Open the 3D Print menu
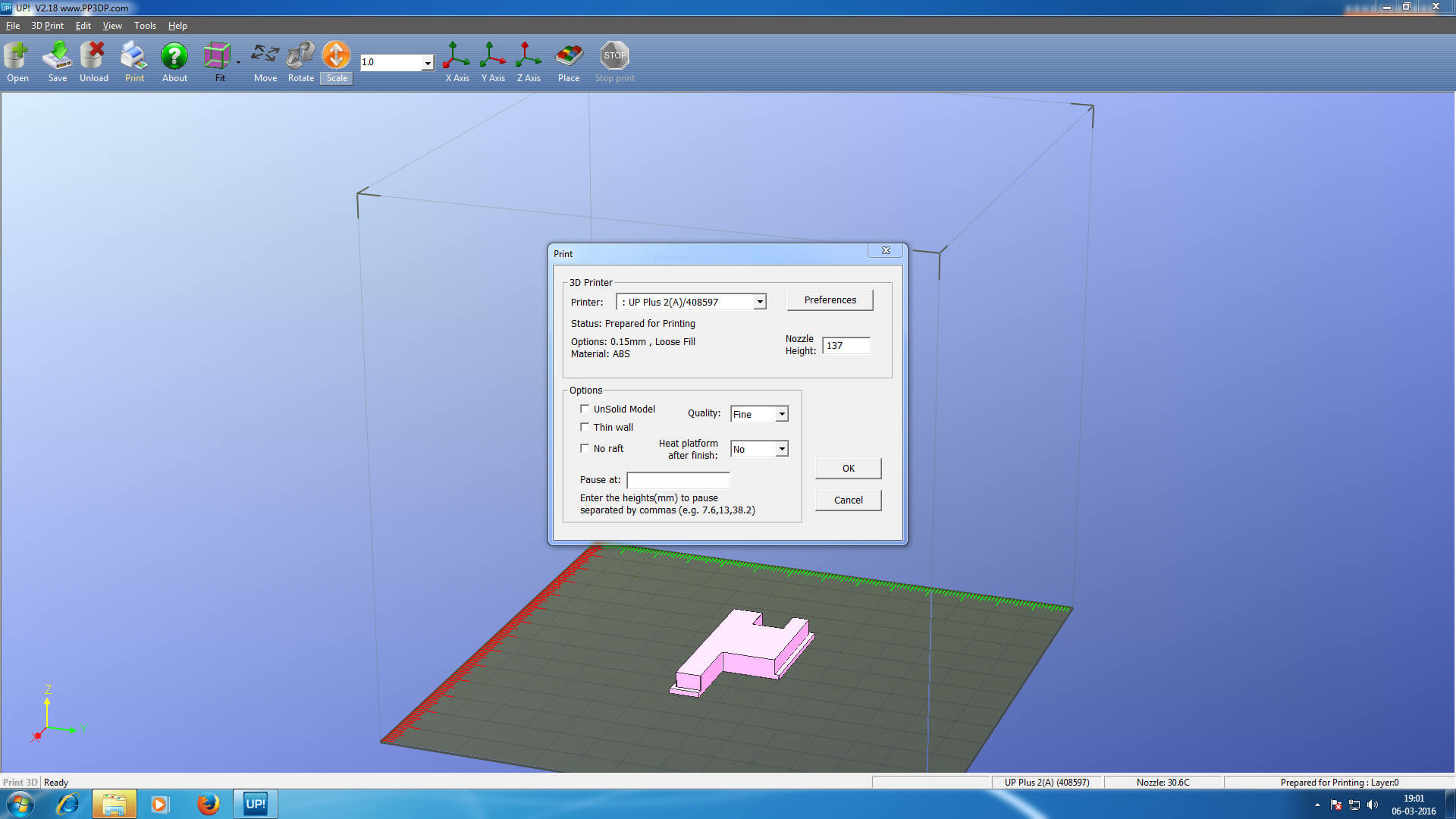1456x819 pixels. (x=47, y=26)
